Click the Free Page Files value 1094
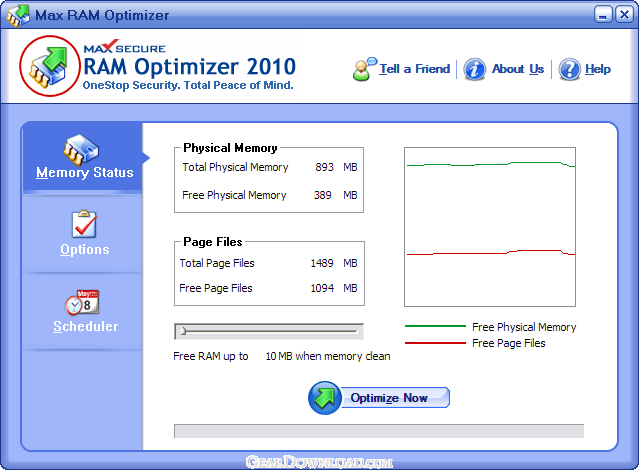The width and height of the screenshot is (639, 470). pyautogui.click(x=322, y=288)
